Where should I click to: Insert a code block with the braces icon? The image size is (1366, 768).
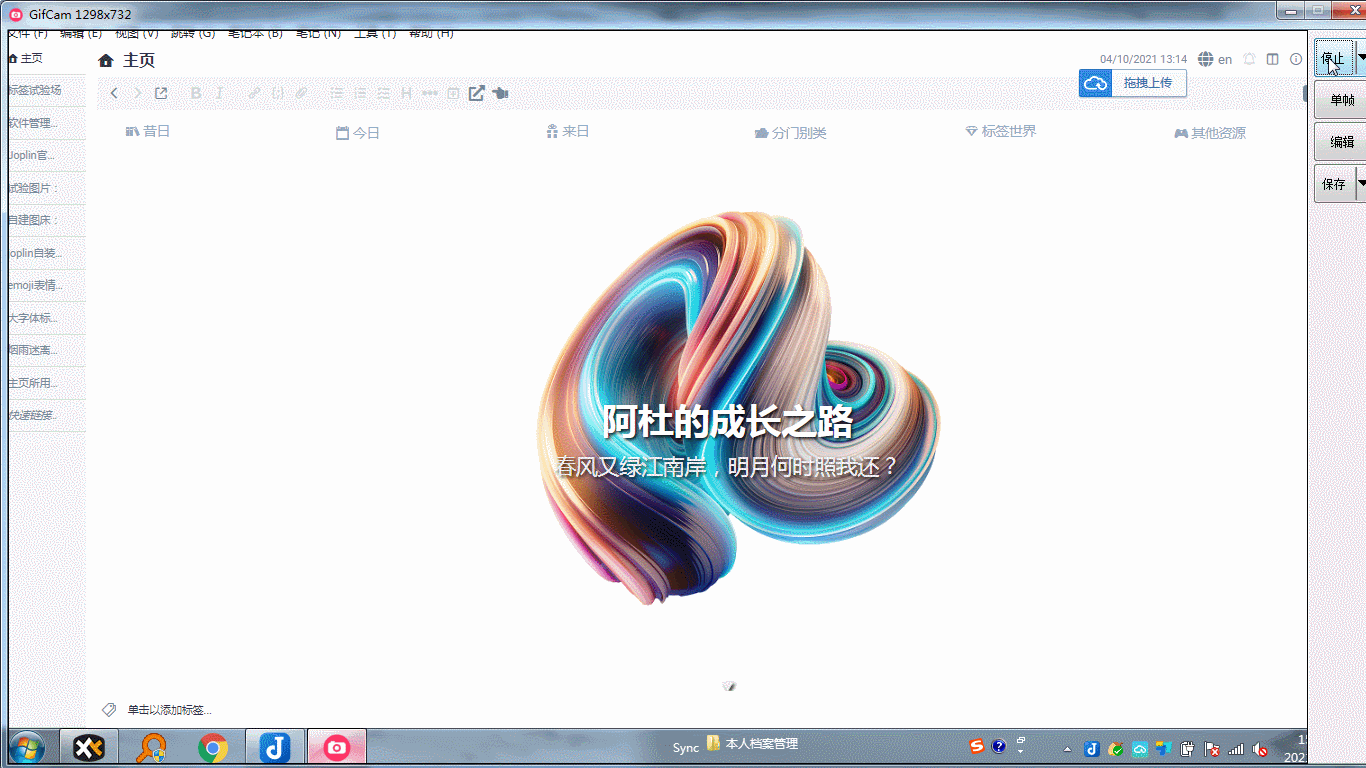tap(278, 93)
